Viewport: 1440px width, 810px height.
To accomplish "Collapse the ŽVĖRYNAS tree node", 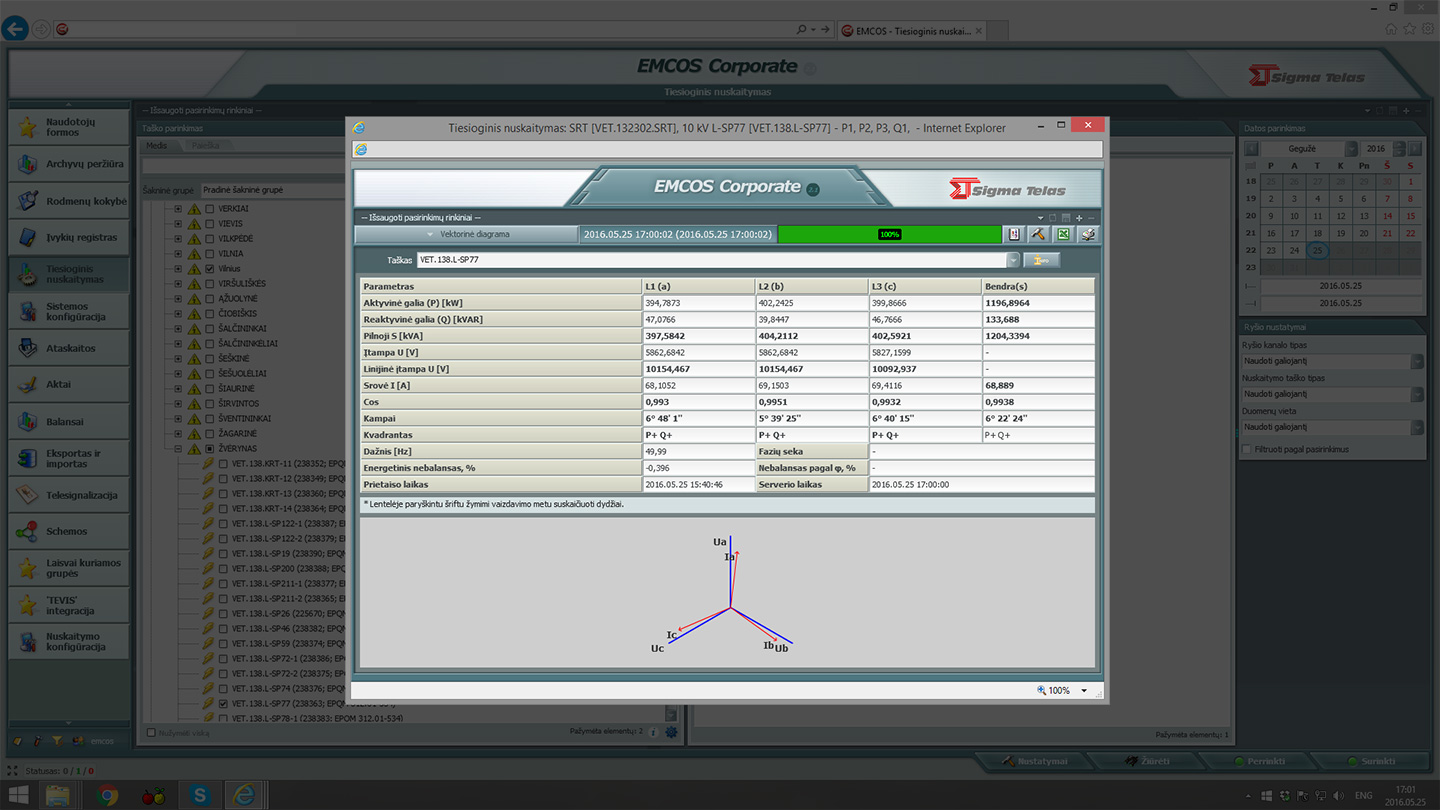I will (x=178, y=449).
